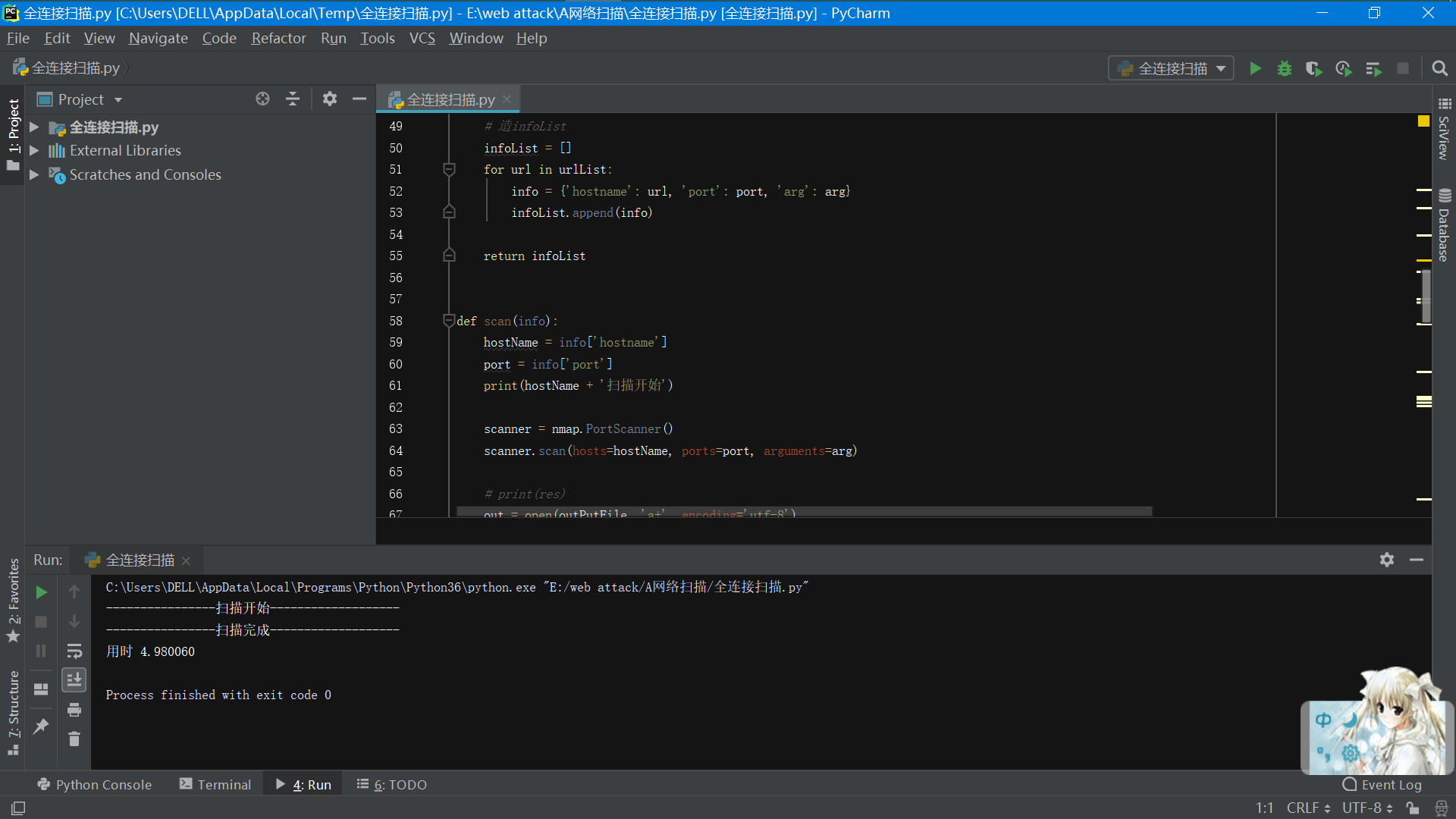Switch to the Terminal tool window tab
This screenshot has height=819, width=1456.
pos(215,785)
